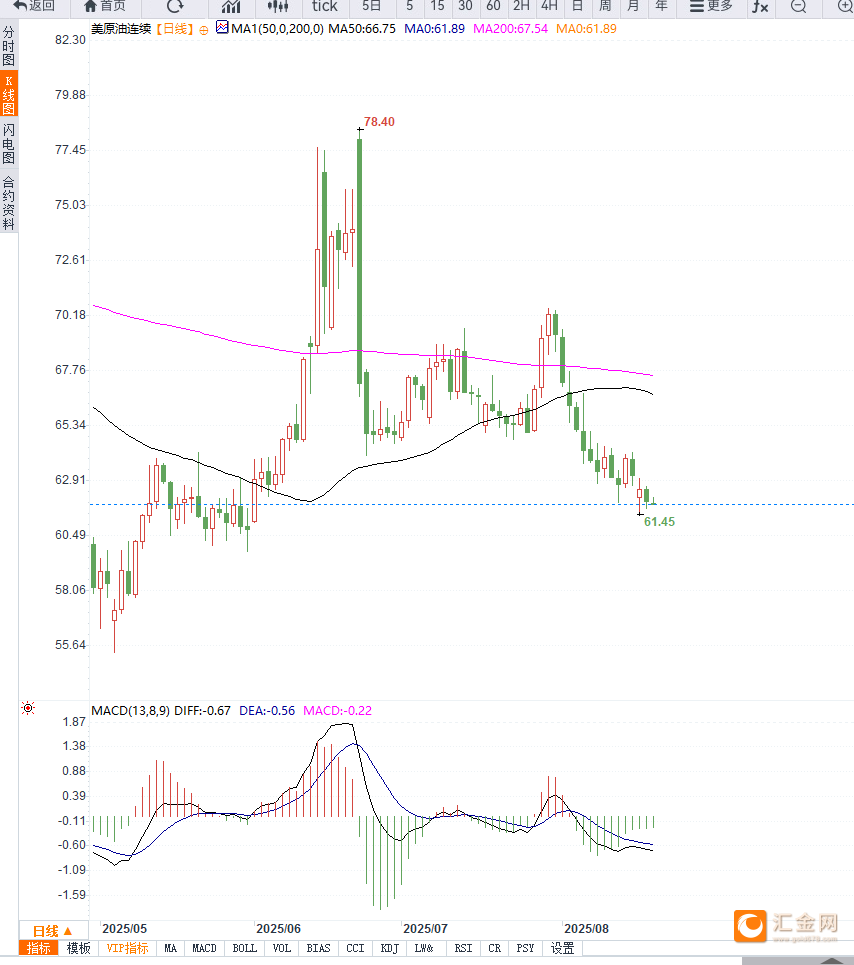Select the 5-minute timeframe

point(410,6)
